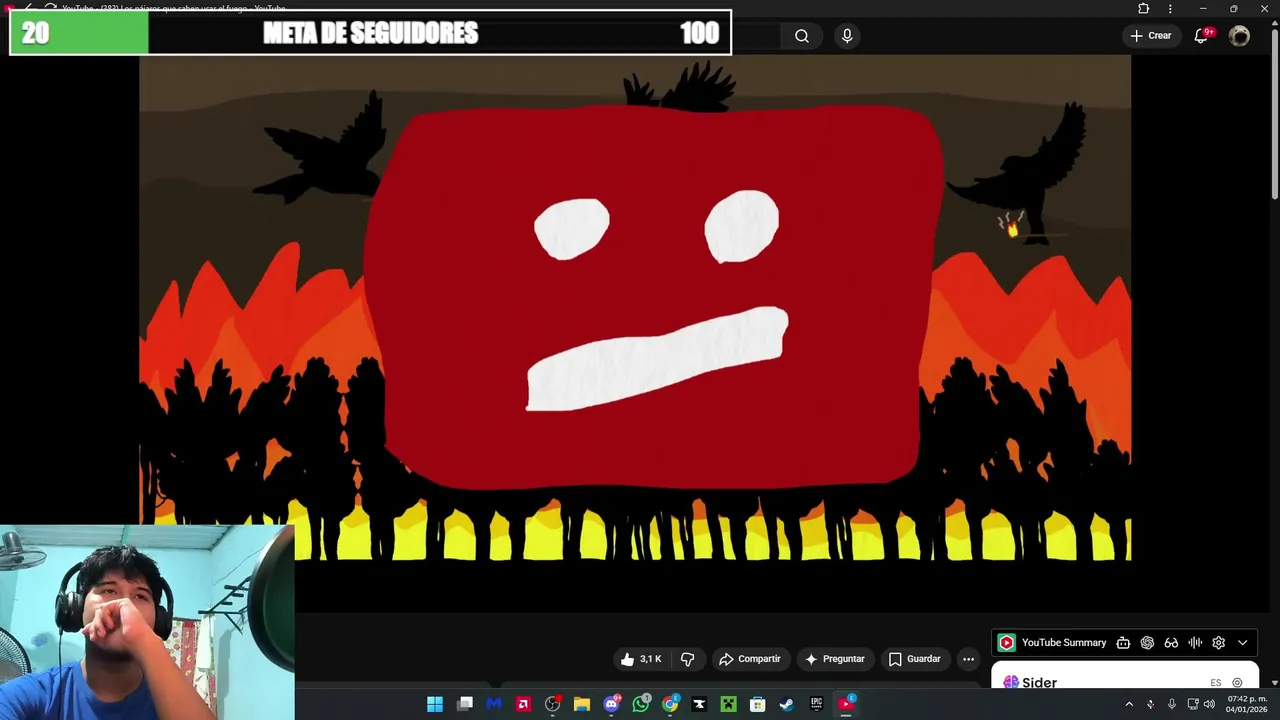Click the video player to pause
The width and height of the screenshot is (1280, 720).
(635, 307)
